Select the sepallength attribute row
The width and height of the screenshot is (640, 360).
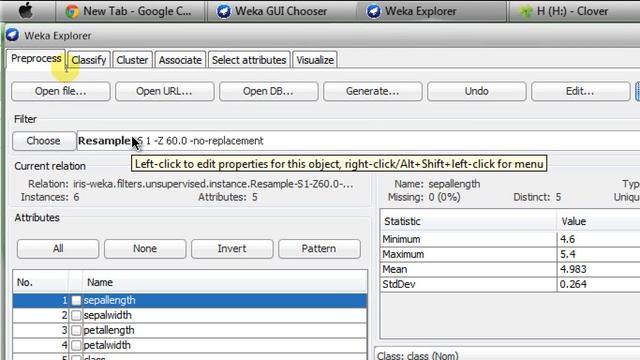click(190, 300)
